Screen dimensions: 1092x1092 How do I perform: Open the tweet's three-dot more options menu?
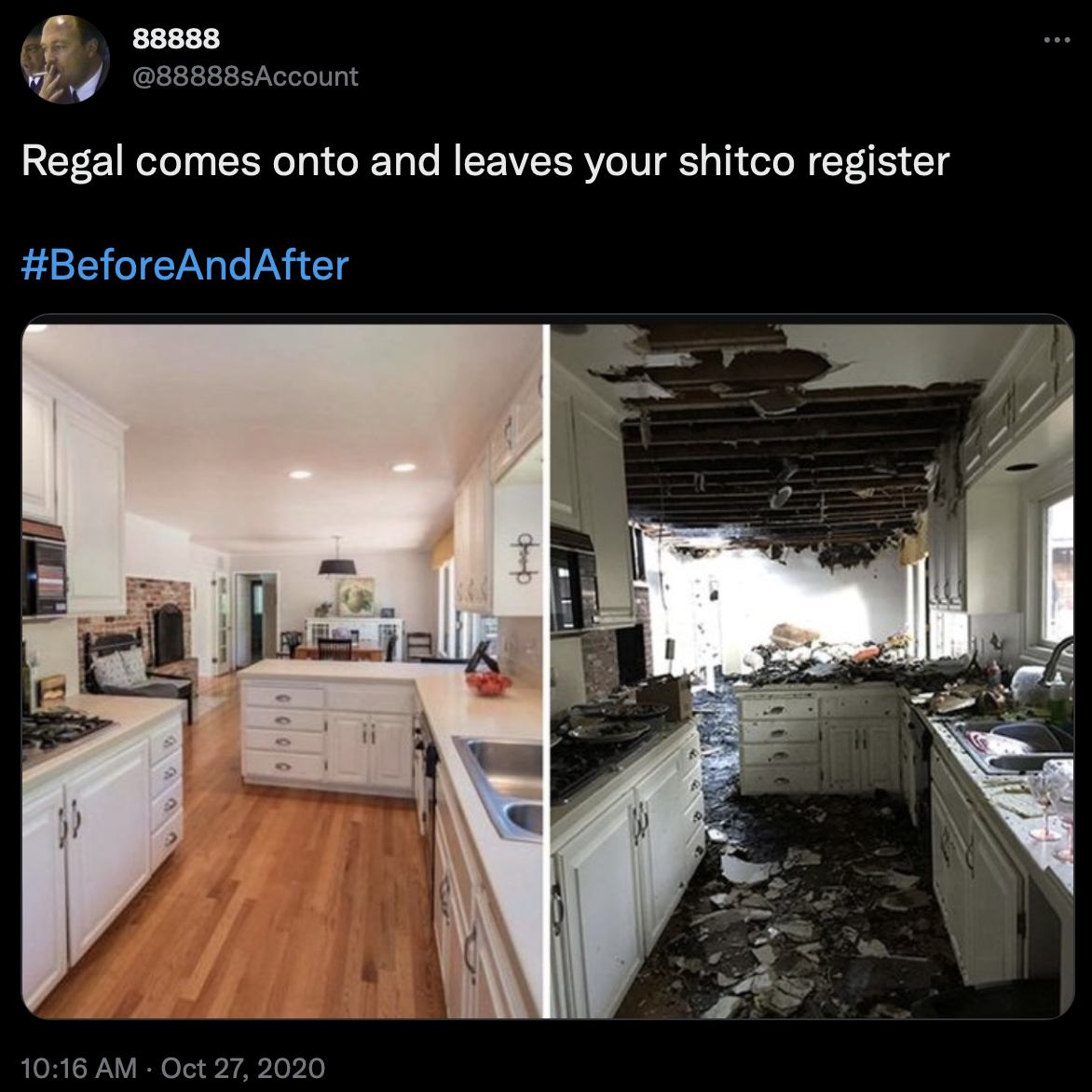[x=1057, y=40]
